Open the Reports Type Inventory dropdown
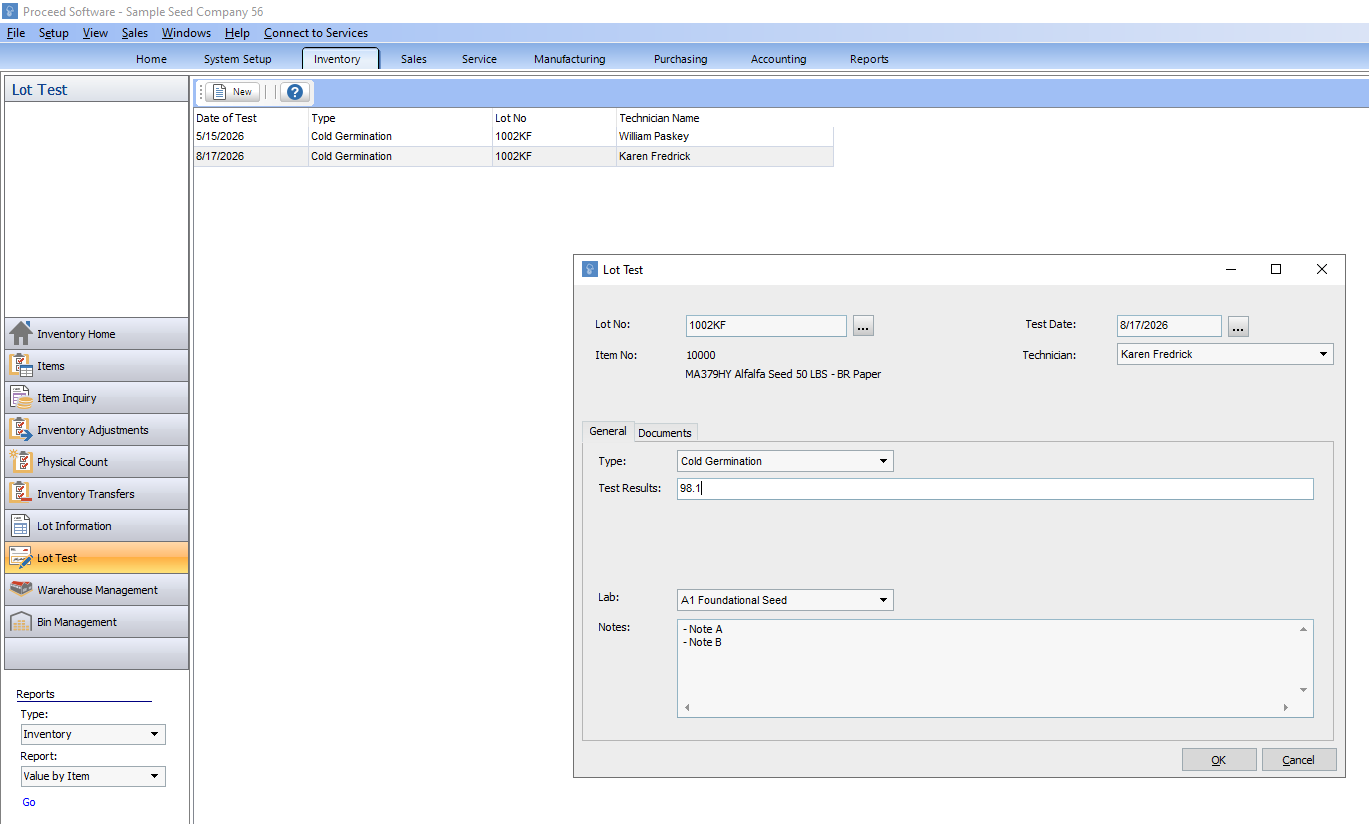 (x=93, y=734)
